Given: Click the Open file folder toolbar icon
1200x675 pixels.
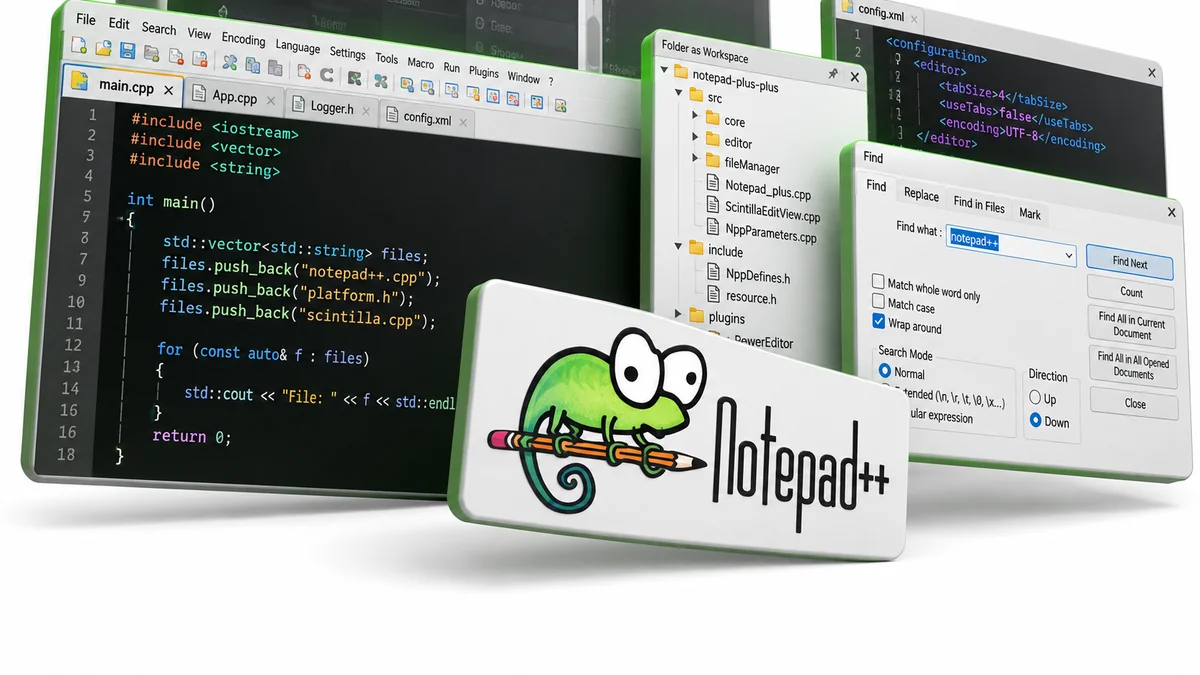Looking at the screenshot, I should pyautogui.click(x=103, y=47).
